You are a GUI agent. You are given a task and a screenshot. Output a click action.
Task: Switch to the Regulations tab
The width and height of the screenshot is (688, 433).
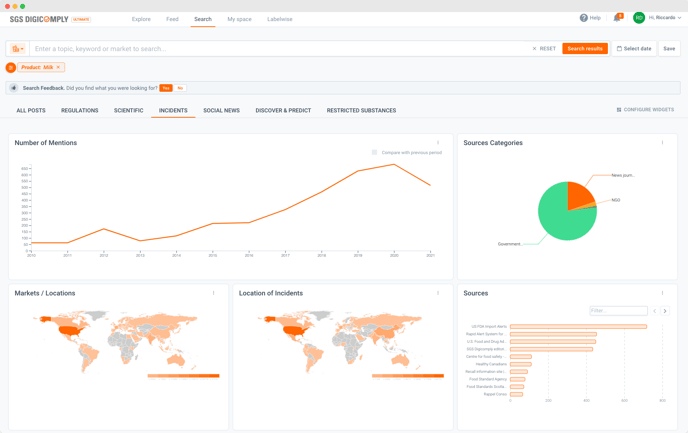80,110
